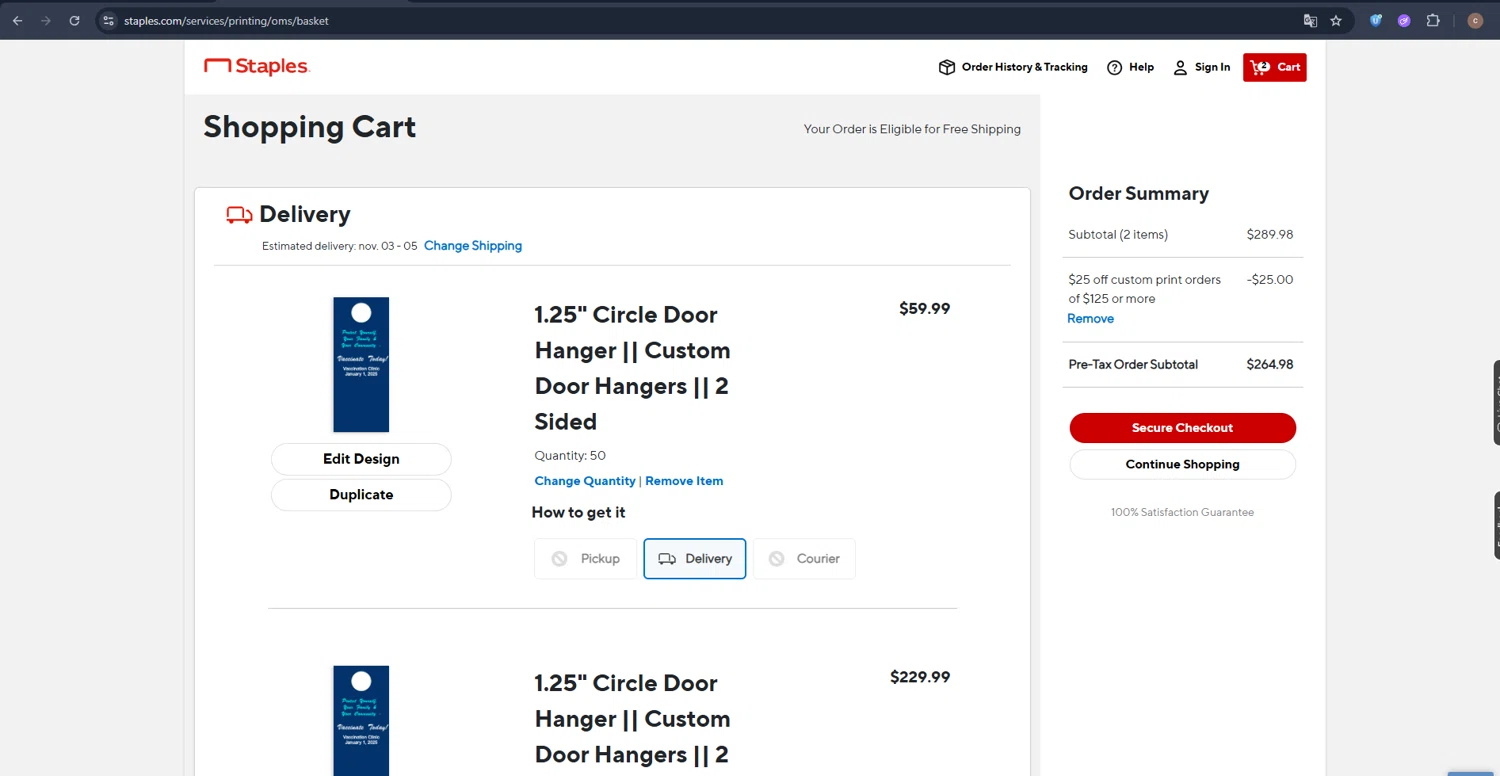This screenshot has height=776, width=1500.
Task: Go back with the browser back arrow
Action: tap(17, 20)
